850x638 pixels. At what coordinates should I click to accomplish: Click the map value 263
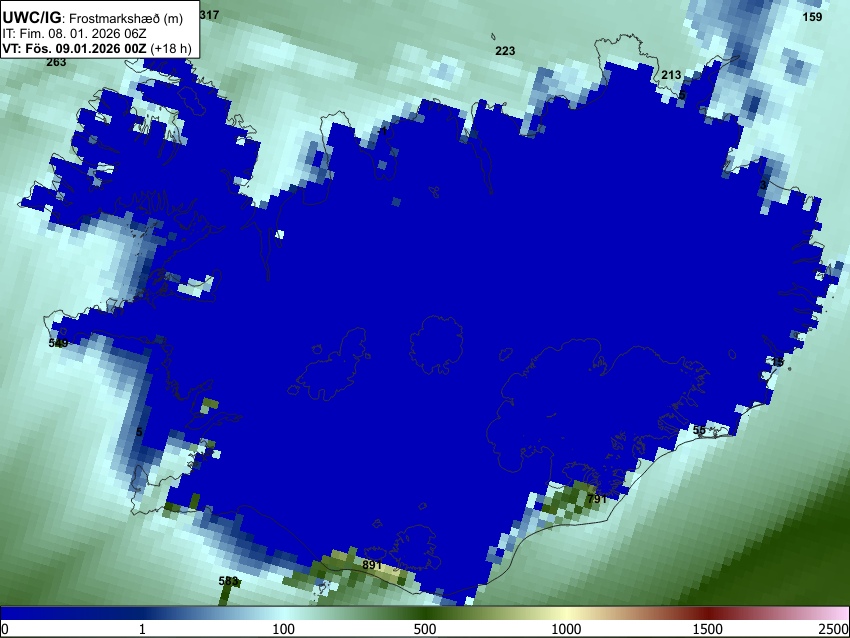[56, 62]
